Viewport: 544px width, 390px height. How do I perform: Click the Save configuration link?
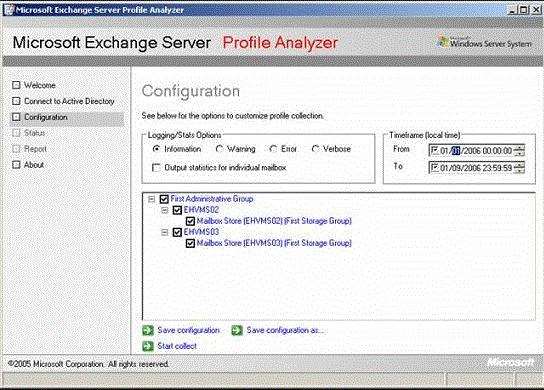188,330
